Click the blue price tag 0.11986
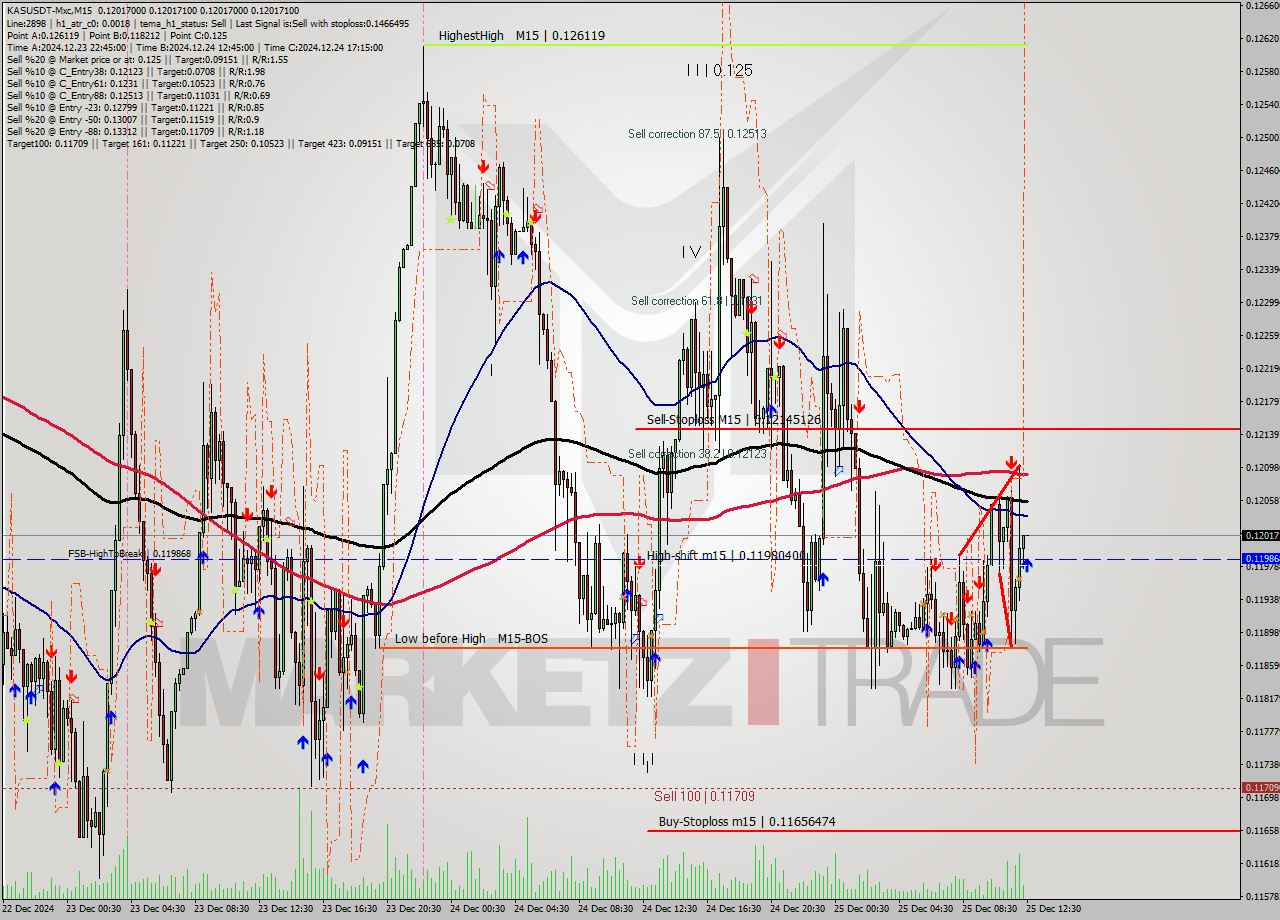This screenshot has width=1280, height=920. [1259, 558]
